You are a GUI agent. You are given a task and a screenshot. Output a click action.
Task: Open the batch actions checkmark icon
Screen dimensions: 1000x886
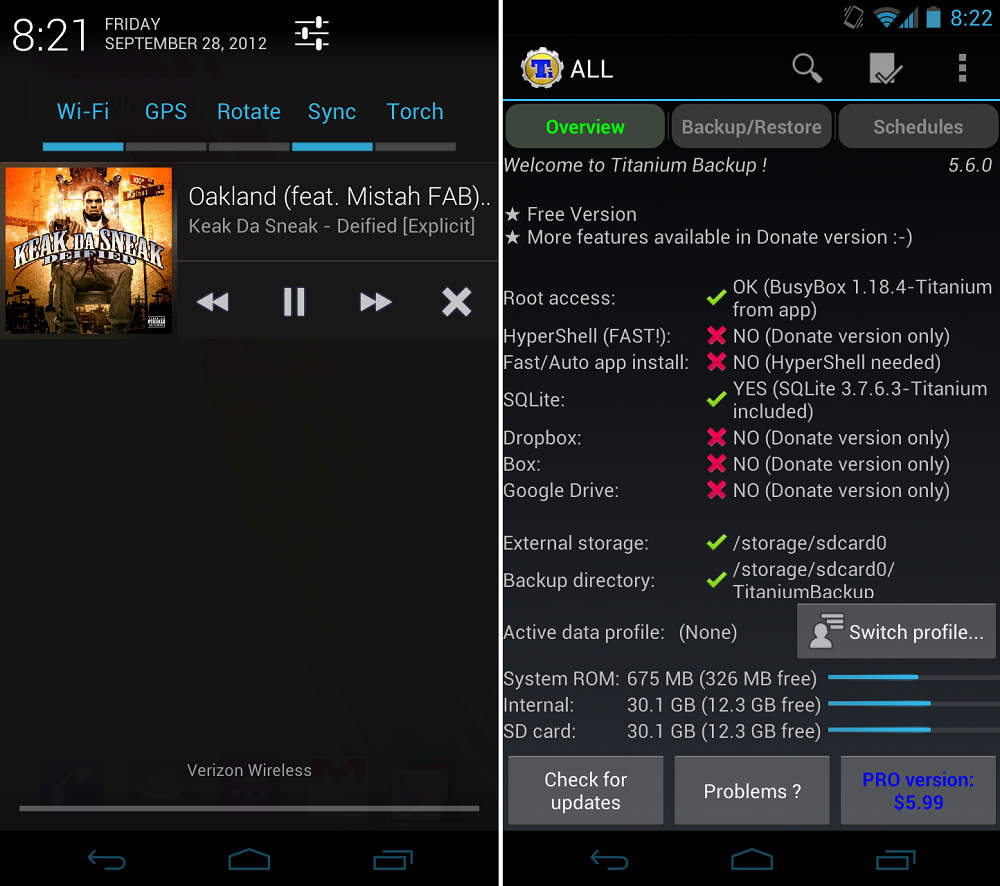885,68
